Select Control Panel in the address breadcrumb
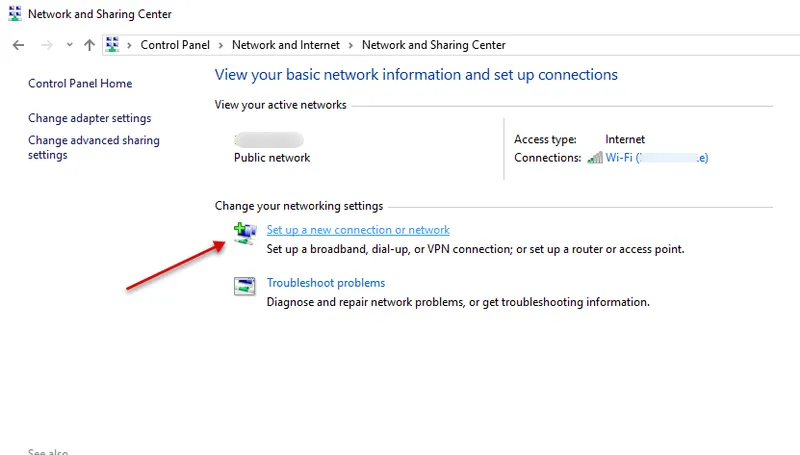 point(174,45)
